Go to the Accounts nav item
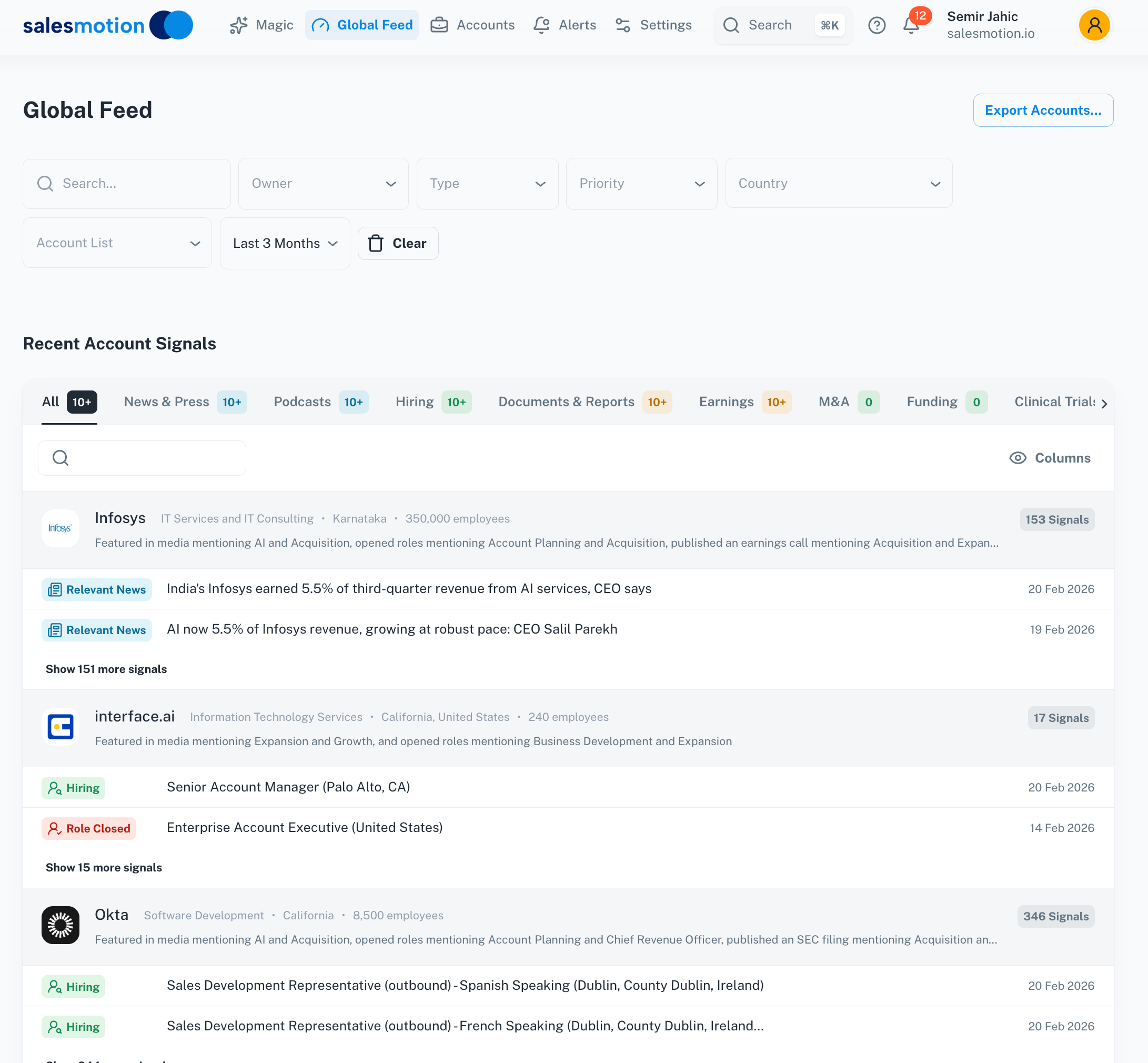This screenshot has height=1063, width=1148. (x=473, y=25)
